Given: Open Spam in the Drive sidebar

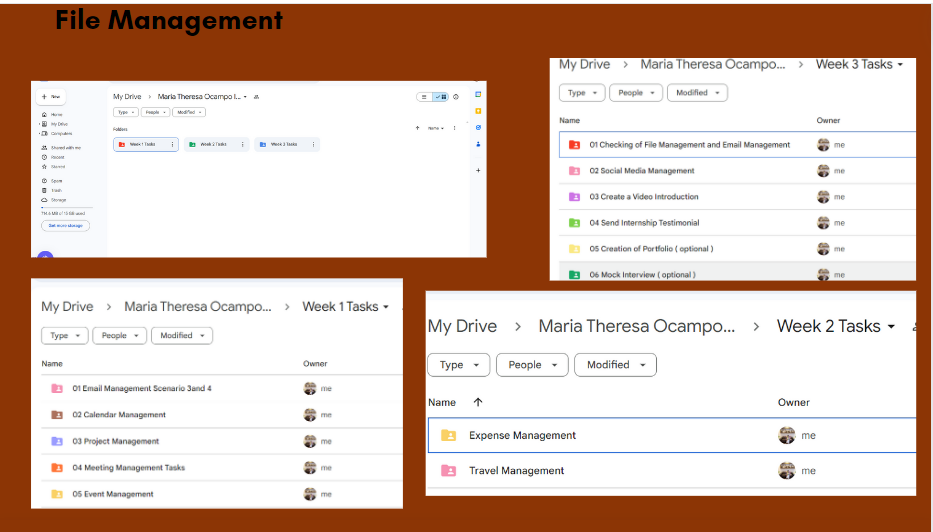Looking at the screenshot, I should (52, 181).
